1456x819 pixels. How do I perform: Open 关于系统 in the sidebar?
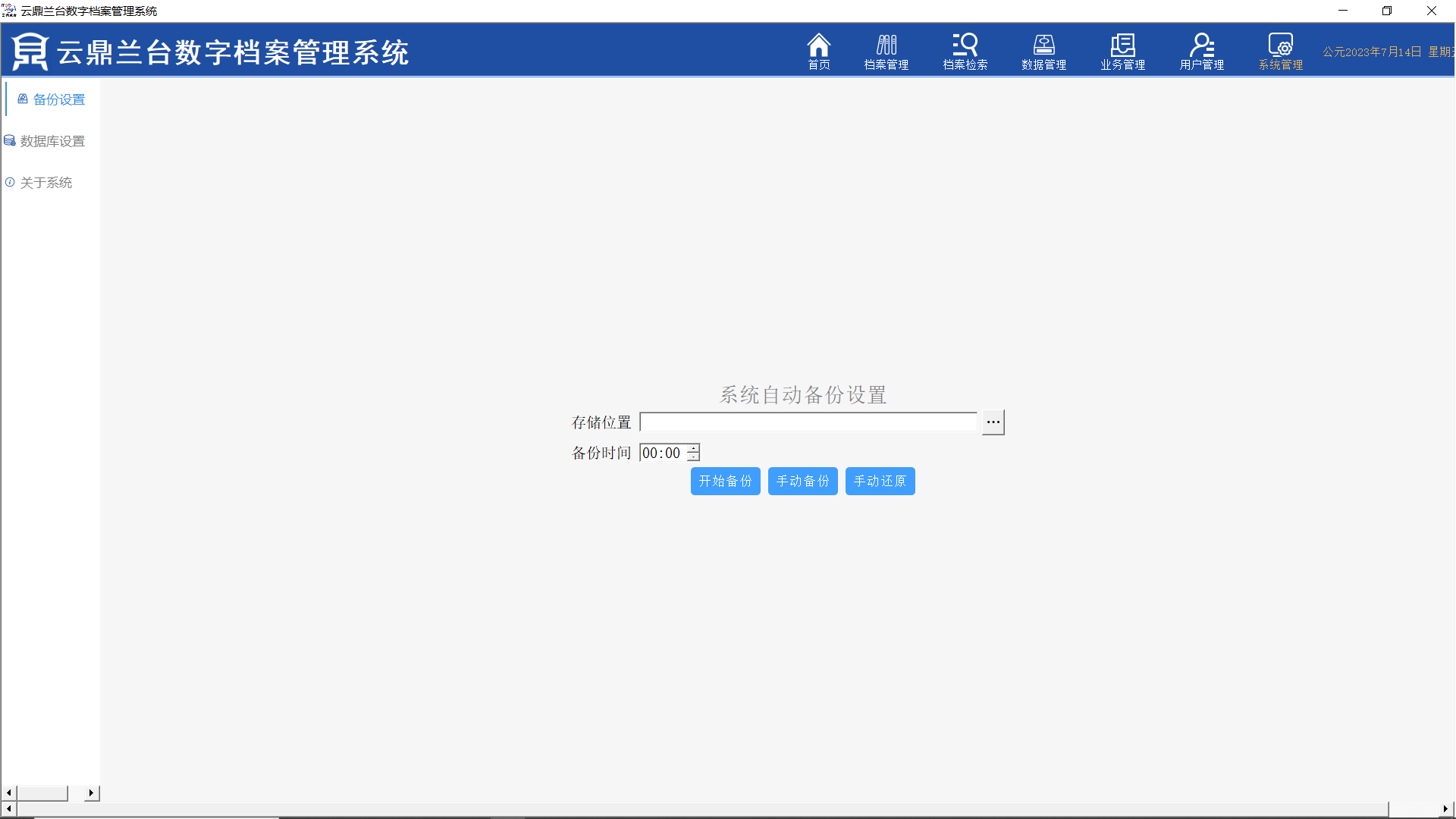point(39,183)
